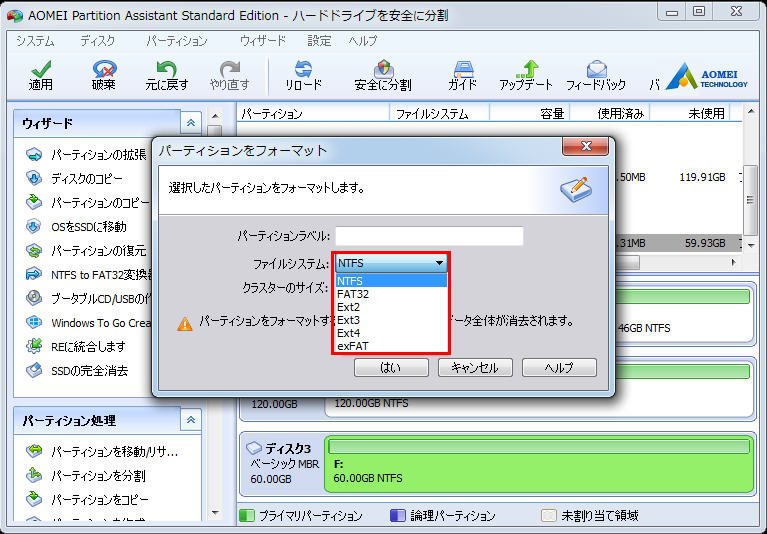Open the パーティションの復元 wizard
Image resolution: width=767 pixels, height=534 pixels.
tap(87, 250)
